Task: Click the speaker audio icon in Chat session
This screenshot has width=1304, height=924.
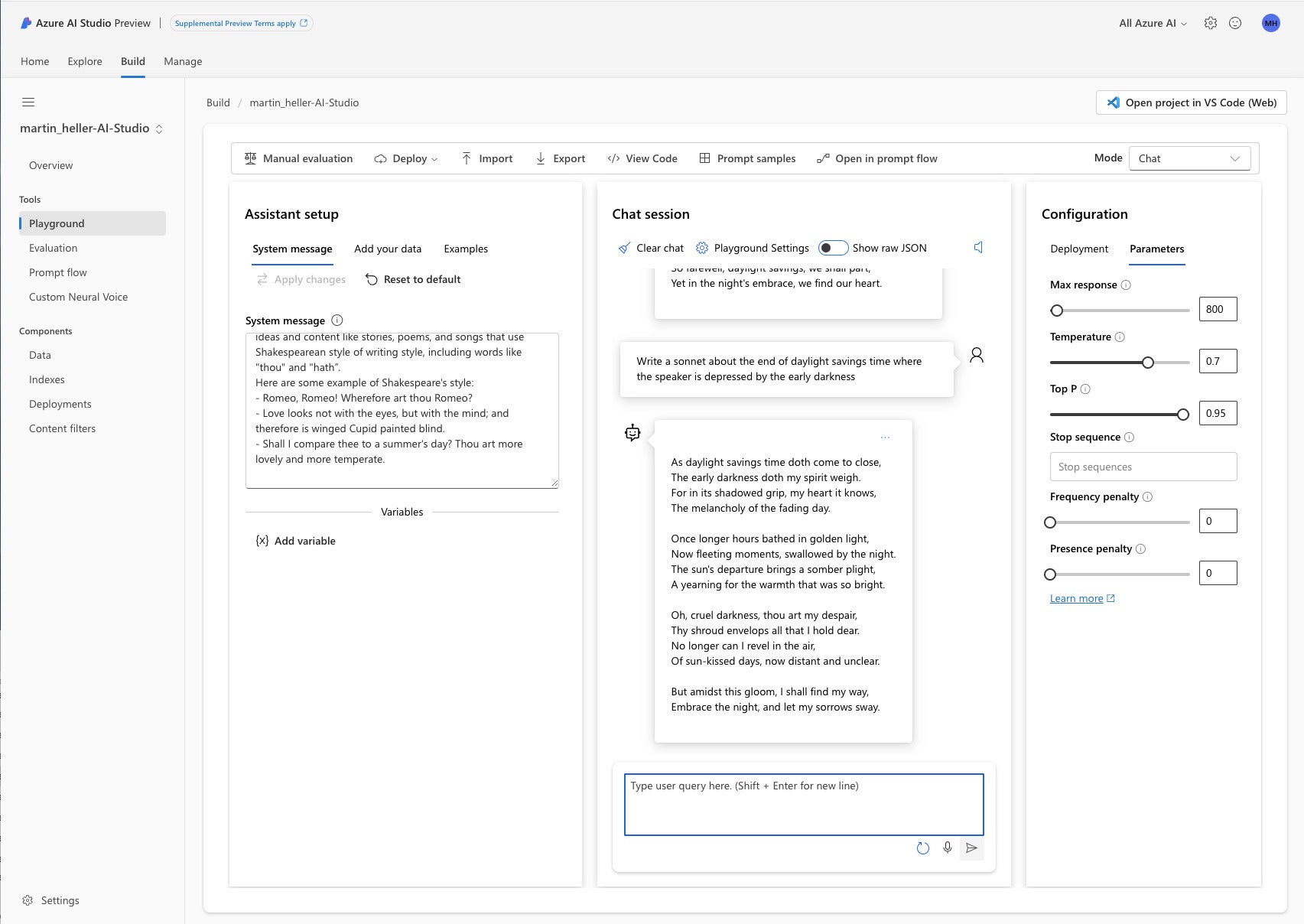Action: click(x=978, y=247)
